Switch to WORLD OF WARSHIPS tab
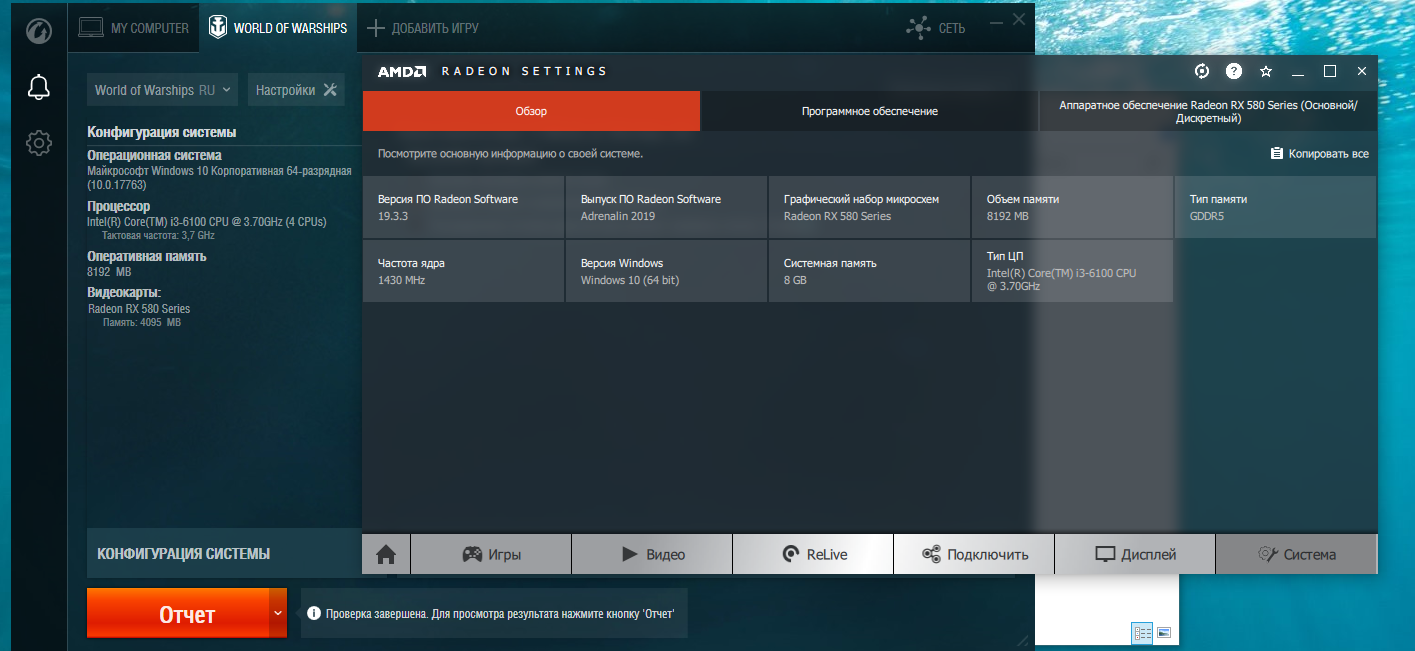 coord(277,28)
